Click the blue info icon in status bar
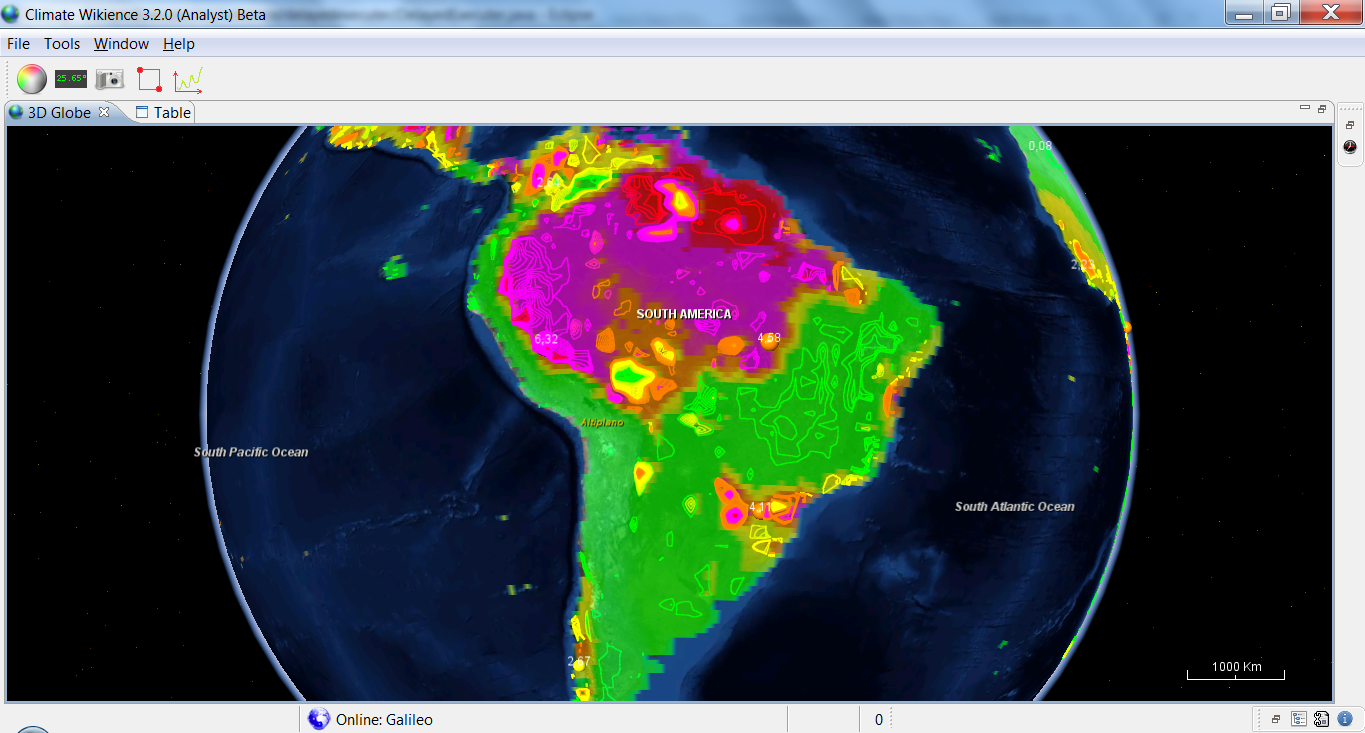Viewport: 1365px width, 733px height. point(1345,719)
